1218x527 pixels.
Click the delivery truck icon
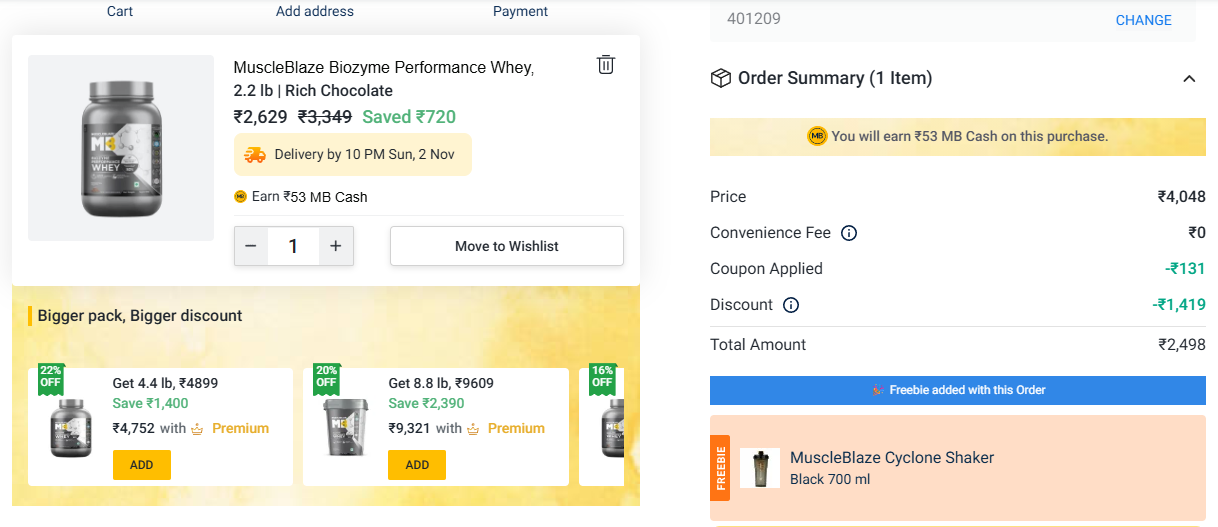pos(255,155)
